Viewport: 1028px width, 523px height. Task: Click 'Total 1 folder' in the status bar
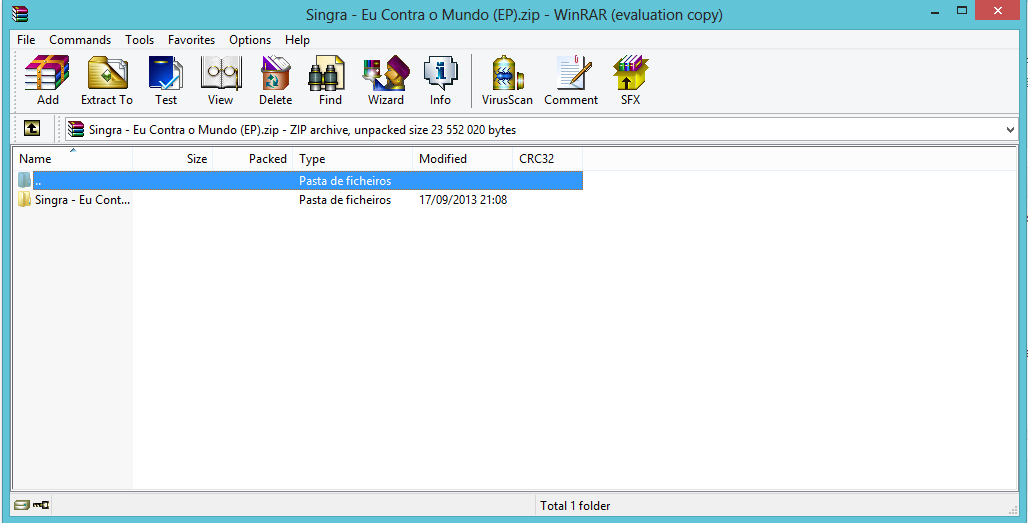[575, 505]
